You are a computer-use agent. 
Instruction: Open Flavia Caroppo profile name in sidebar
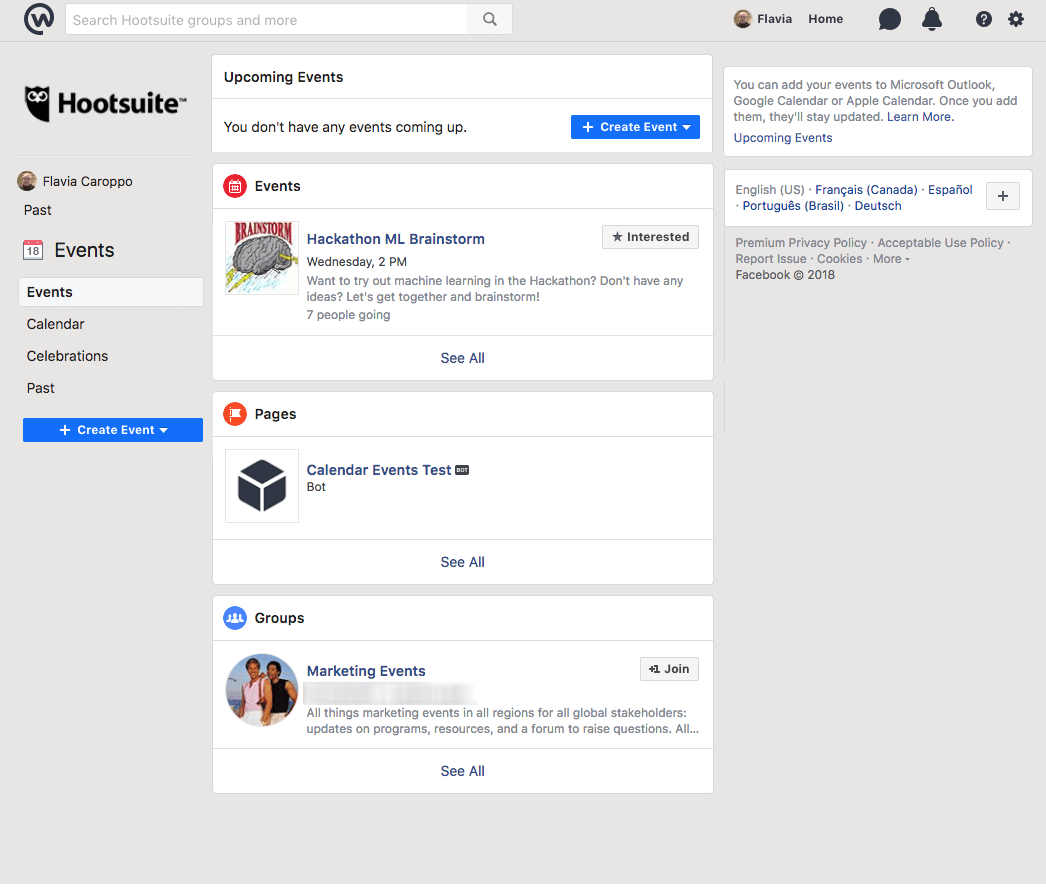[87, 181]
